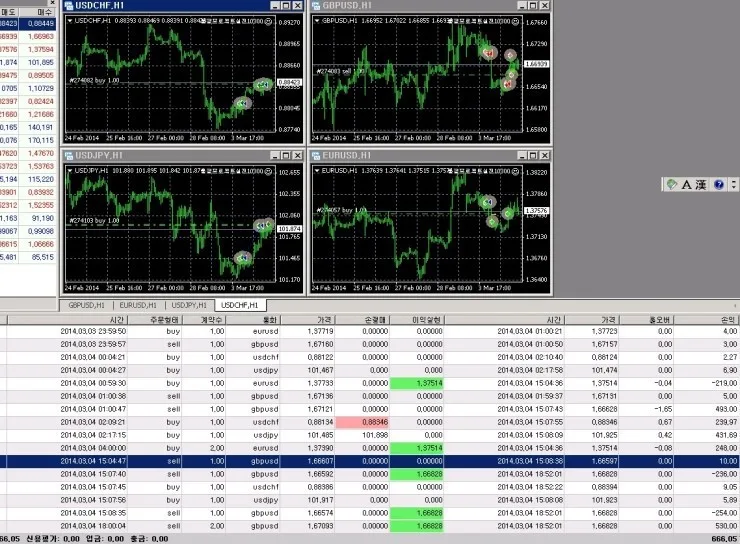Screen dimensions: 740x544
Task: Click the 매도 header in the quotes list
Action: click(9, 12)
